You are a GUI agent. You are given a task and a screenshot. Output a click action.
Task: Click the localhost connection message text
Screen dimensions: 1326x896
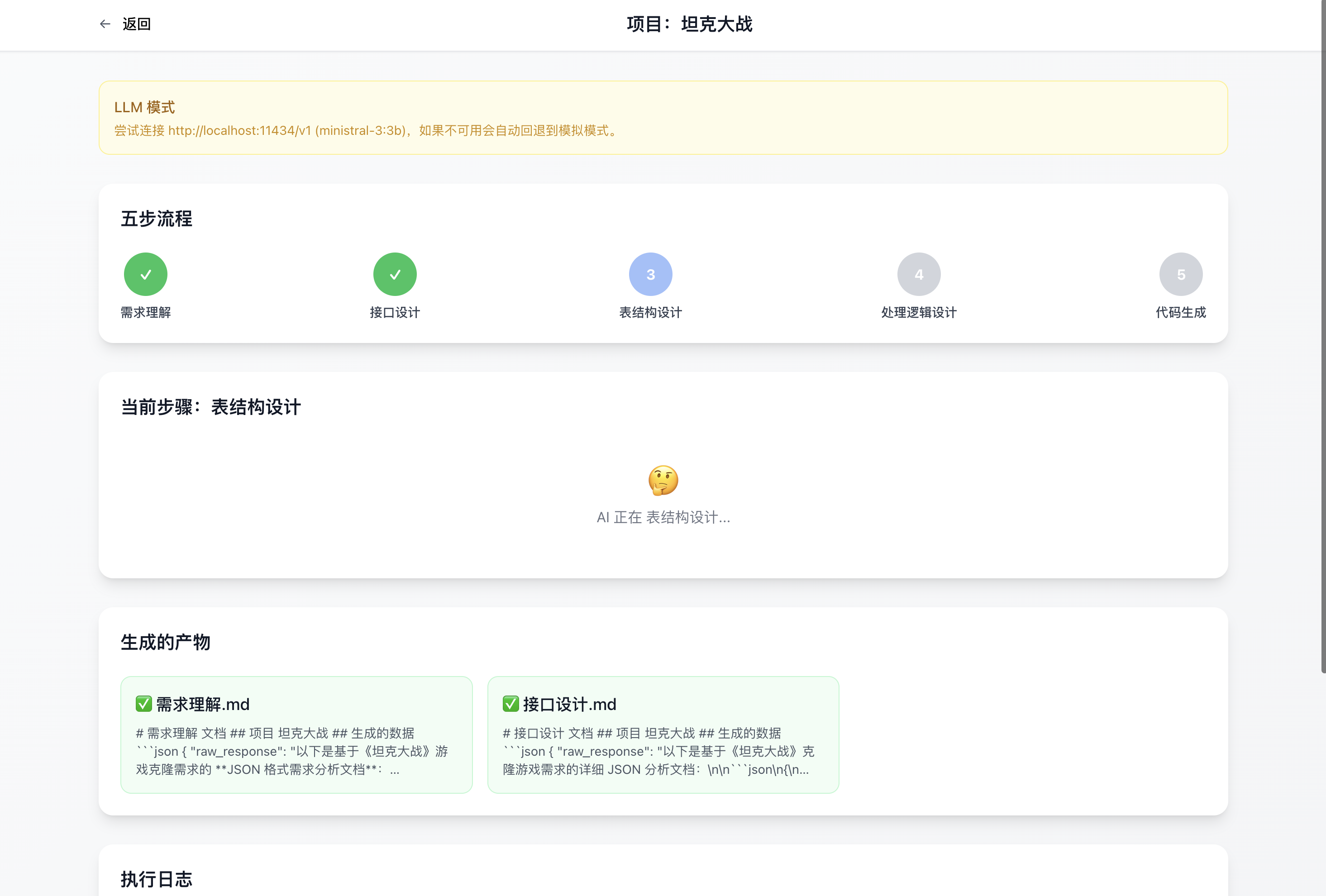coord(366,131)
